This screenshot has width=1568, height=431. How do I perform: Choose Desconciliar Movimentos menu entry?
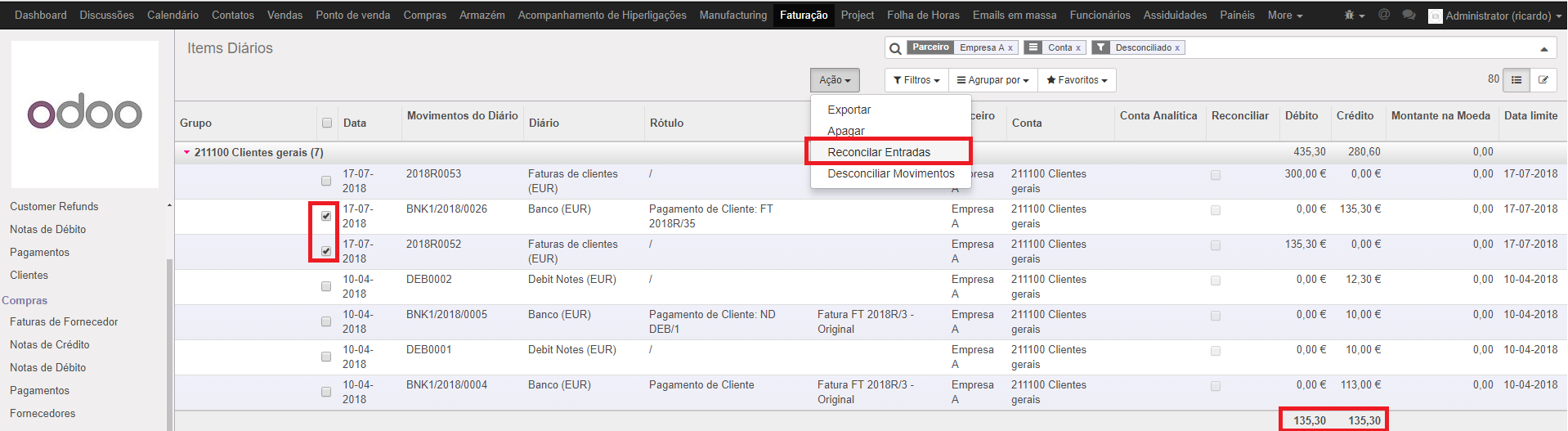pyautogui.click(x=890, y=173)
